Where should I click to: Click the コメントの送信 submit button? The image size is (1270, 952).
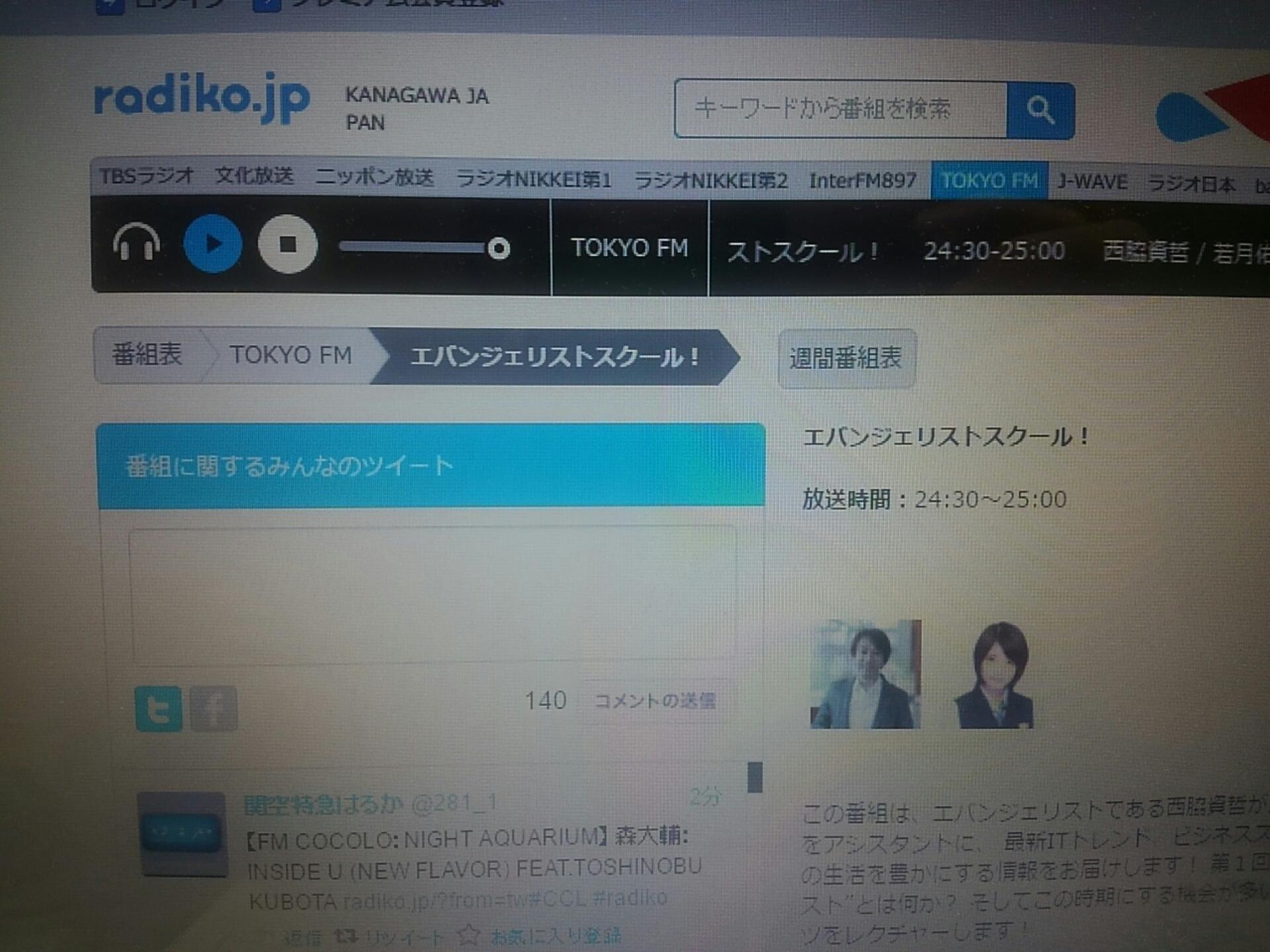click(x=656, y=701)
